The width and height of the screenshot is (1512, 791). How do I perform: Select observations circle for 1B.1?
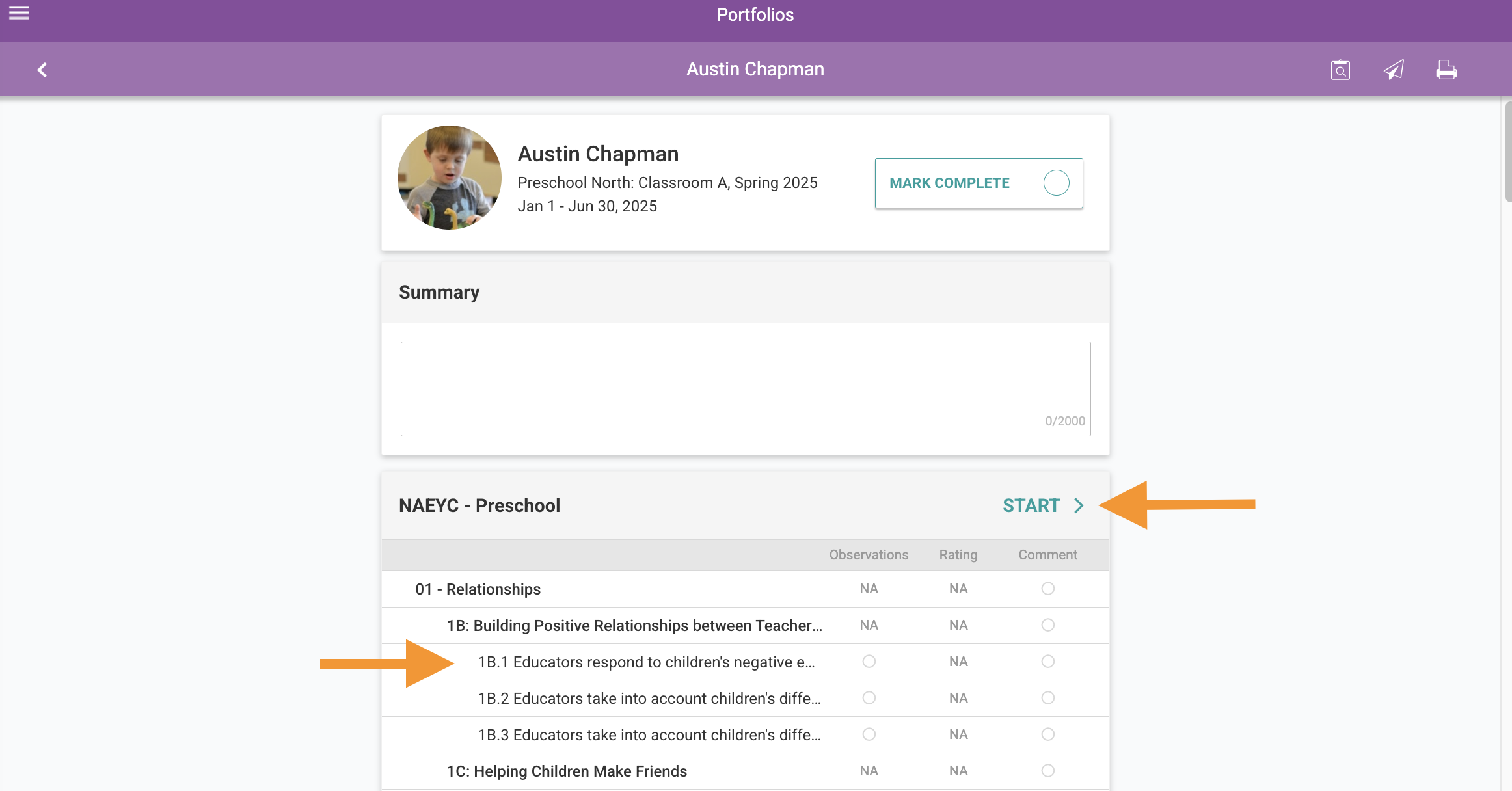(x=869, y=662)
